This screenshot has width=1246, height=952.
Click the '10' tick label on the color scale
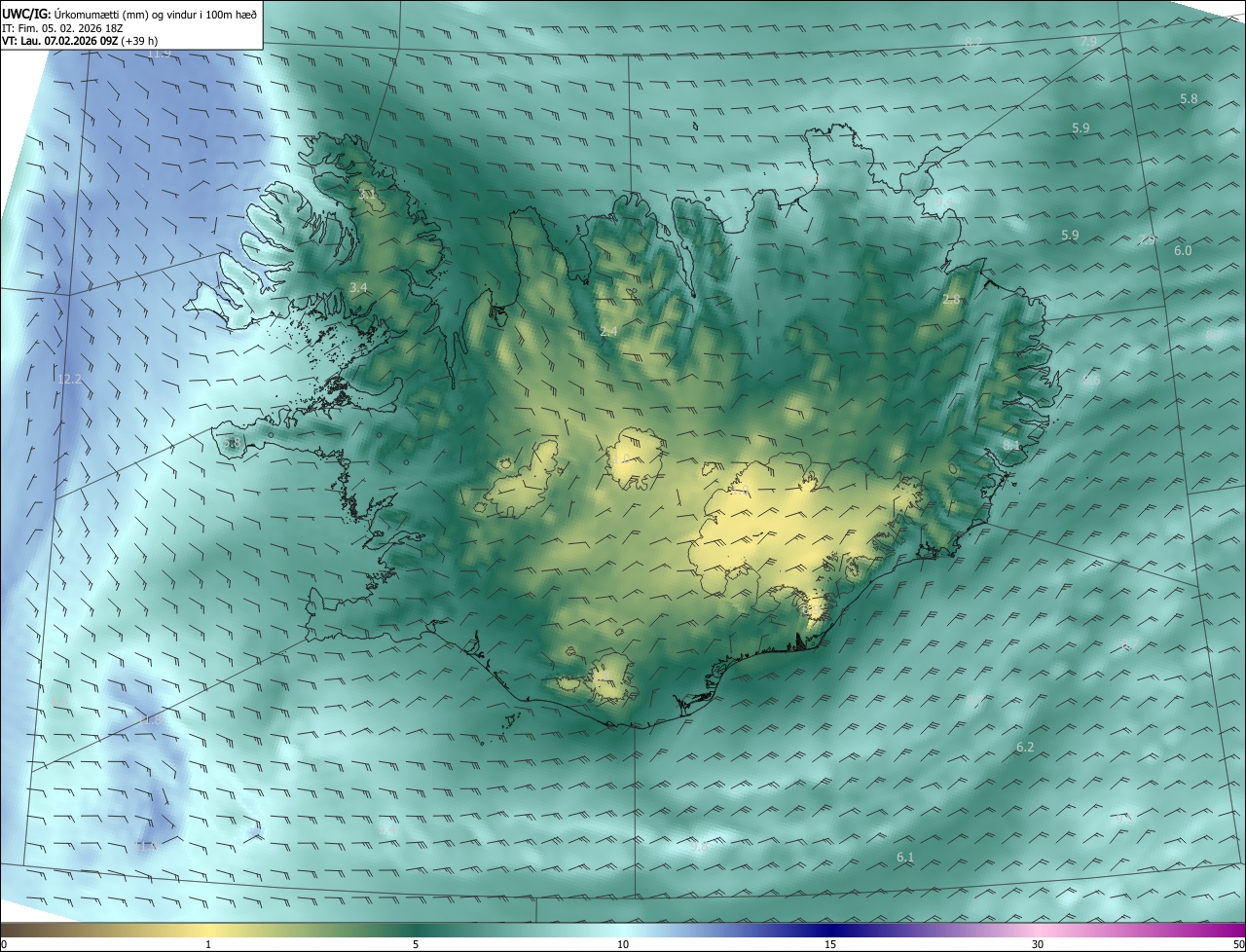(x=623, y=944)
